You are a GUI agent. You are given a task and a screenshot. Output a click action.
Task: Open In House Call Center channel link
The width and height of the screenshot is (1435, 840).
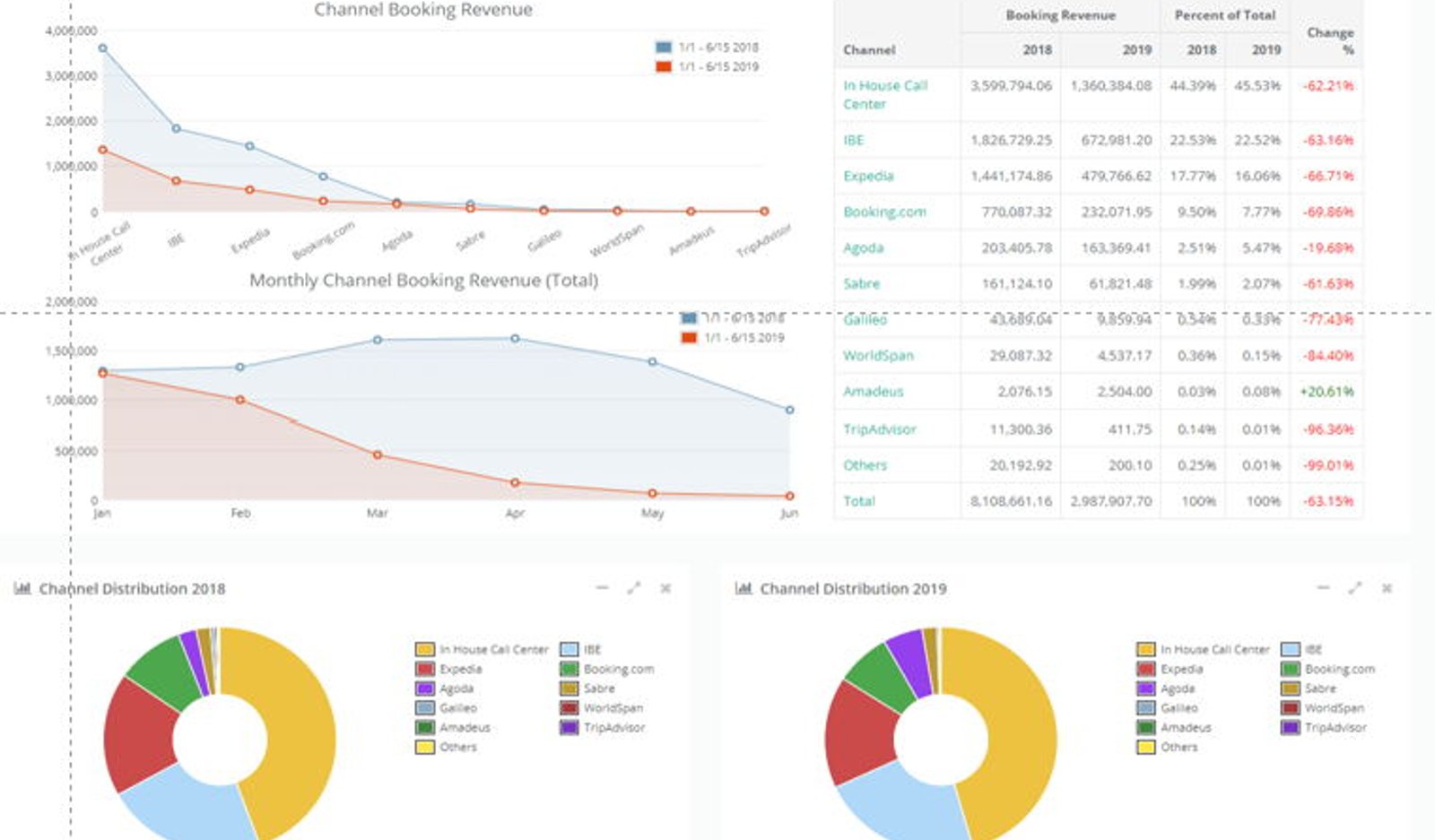[x=884, y=94]
